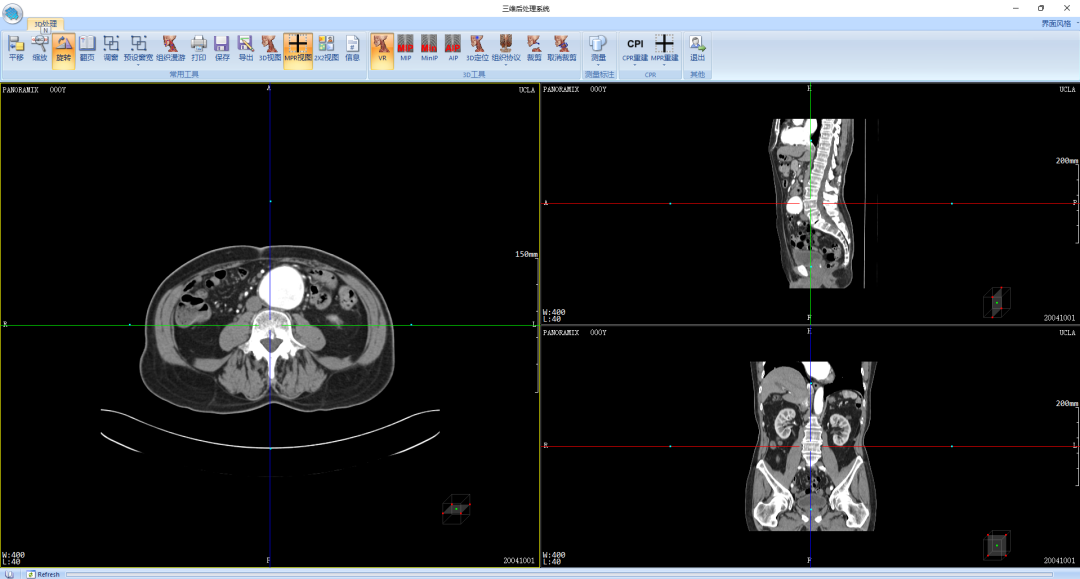Click 取消裁剪 to cancel crop
The image size is (1080, 579).
click(x=562, y=49)
